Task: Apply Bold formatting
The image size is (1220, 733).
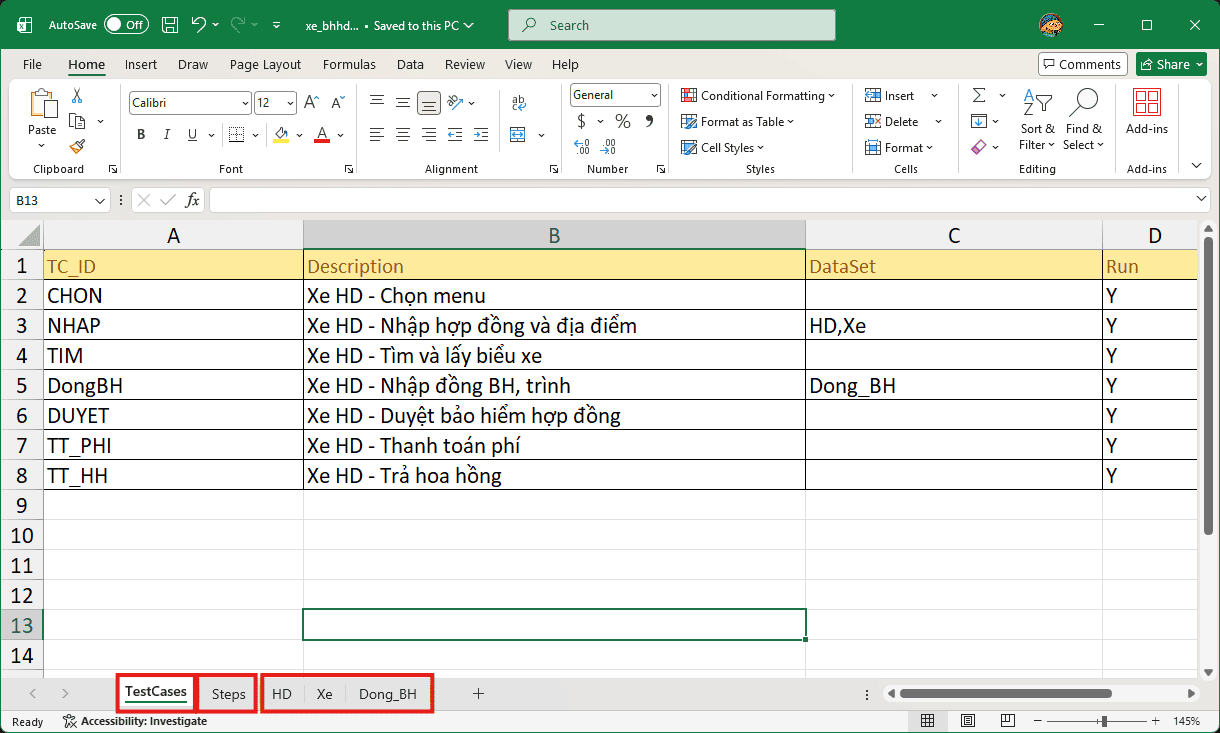Action: coord(141,134)
